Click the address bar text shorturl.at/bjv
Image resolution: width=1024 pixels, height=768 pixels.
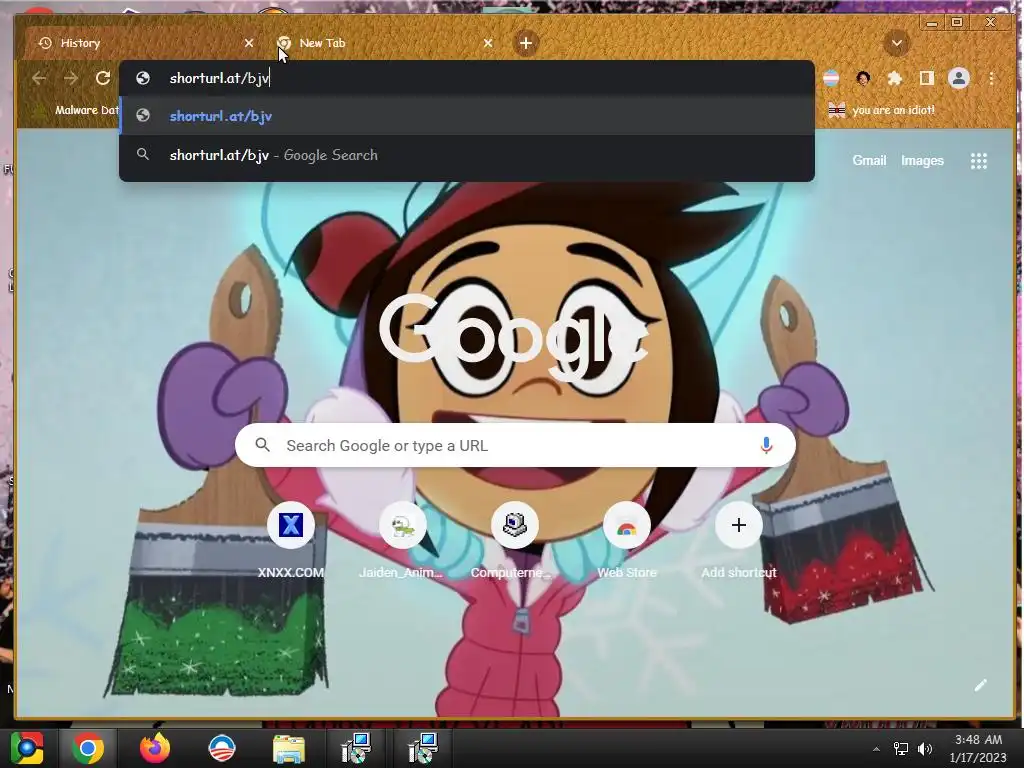[x=219, y=78]
